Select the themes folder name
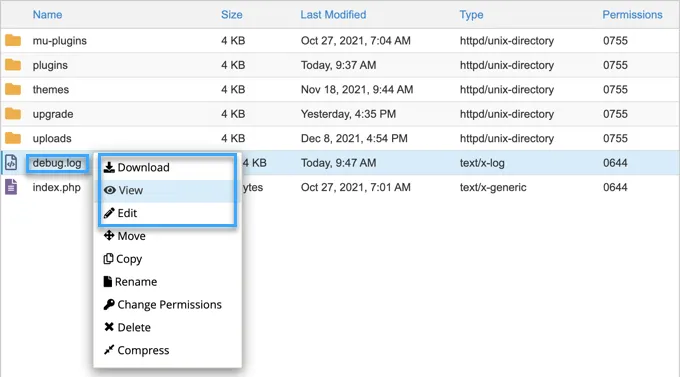 (x=51, y=89)
